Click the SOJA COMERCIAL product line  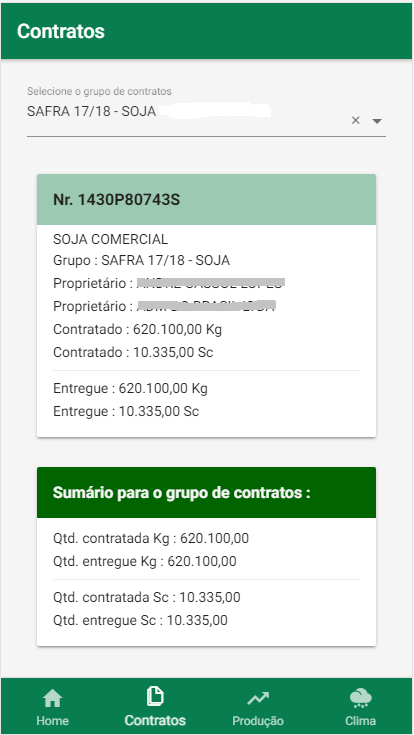pyautogui.click(x=110, y=240)
